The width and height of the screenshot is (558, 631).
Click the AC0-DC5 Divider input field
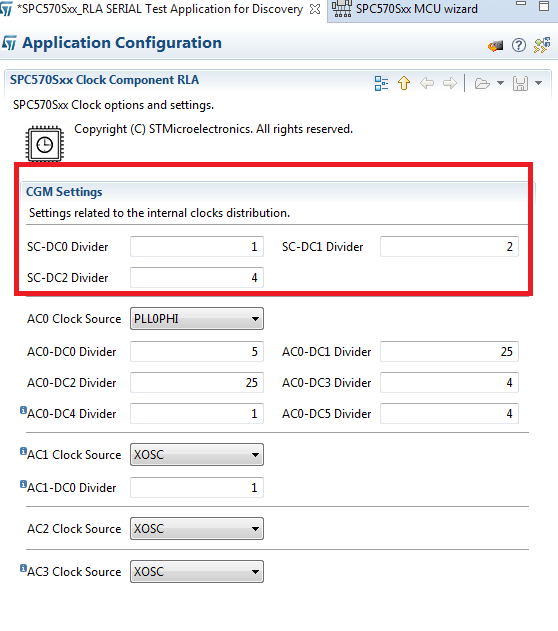449,413
